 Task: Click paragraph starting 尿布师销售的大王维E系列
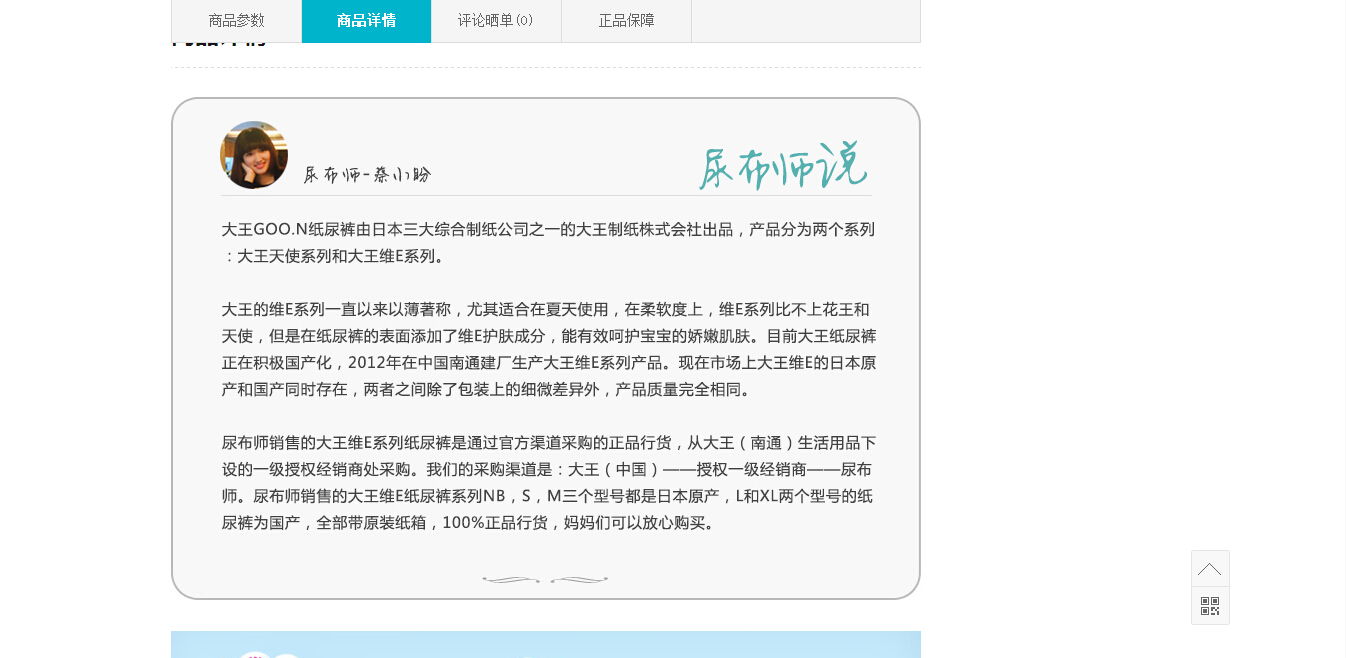click(548, 483)
